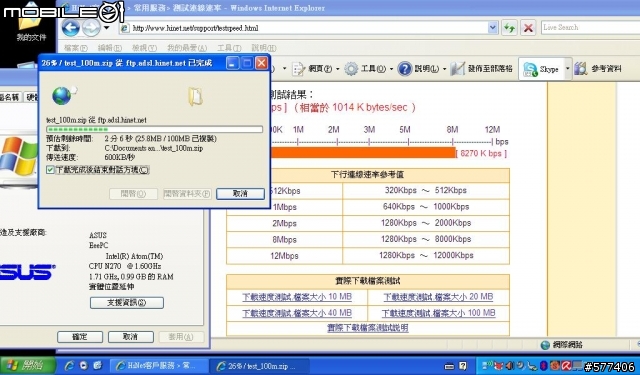The width and height of the screenshot is (640, 375).
Task: Open the 工具 gear toolbar button
Action: click(x=365, y=69)
